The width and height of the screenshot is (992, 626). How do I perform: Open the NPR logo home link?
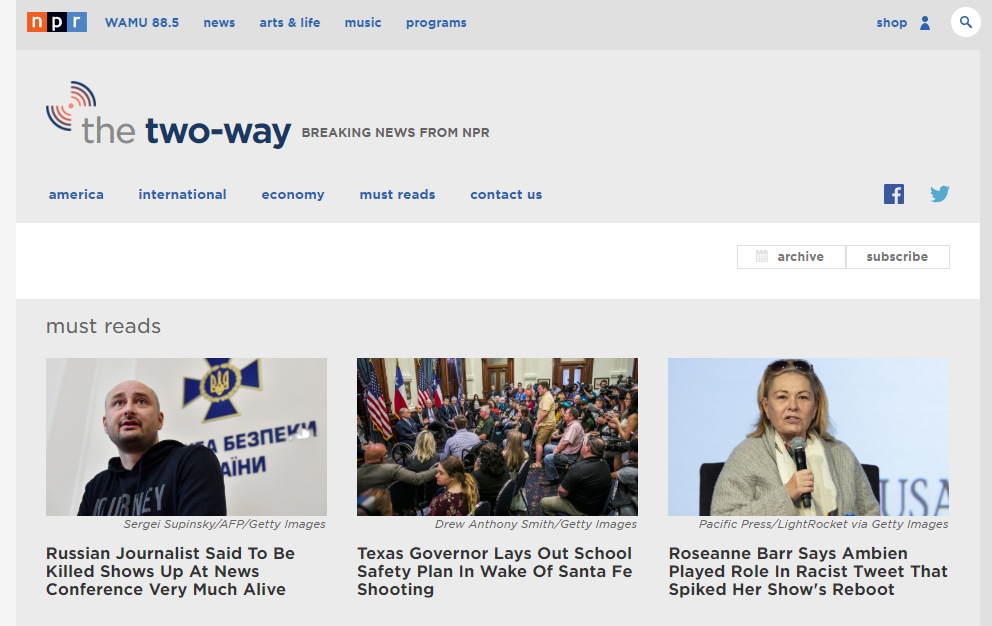click(56, 22)
